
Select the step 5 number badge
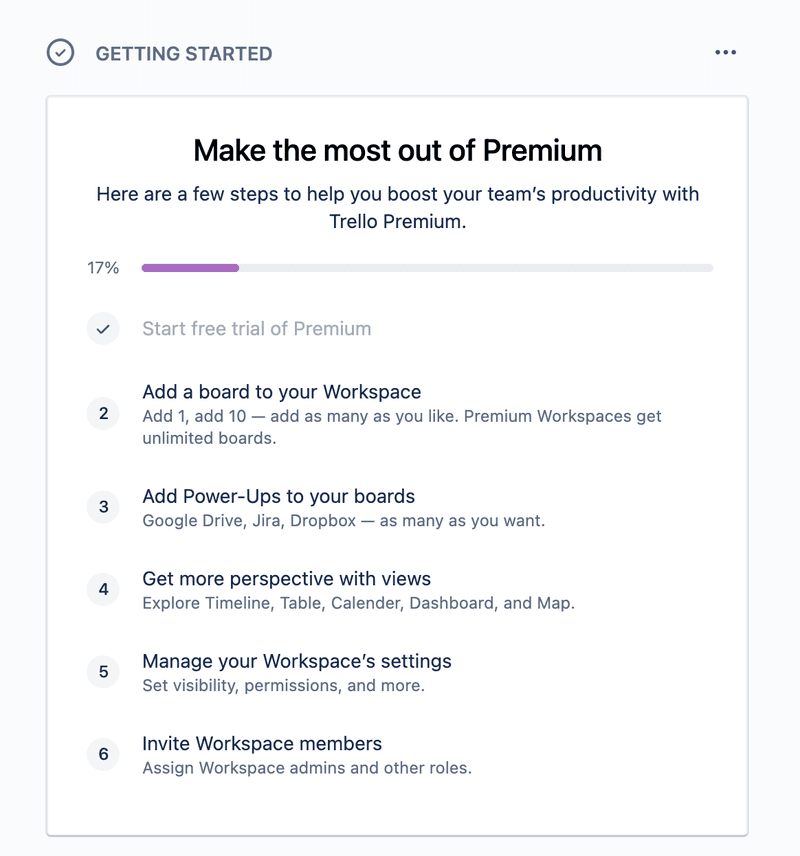[x=103, y=672]
